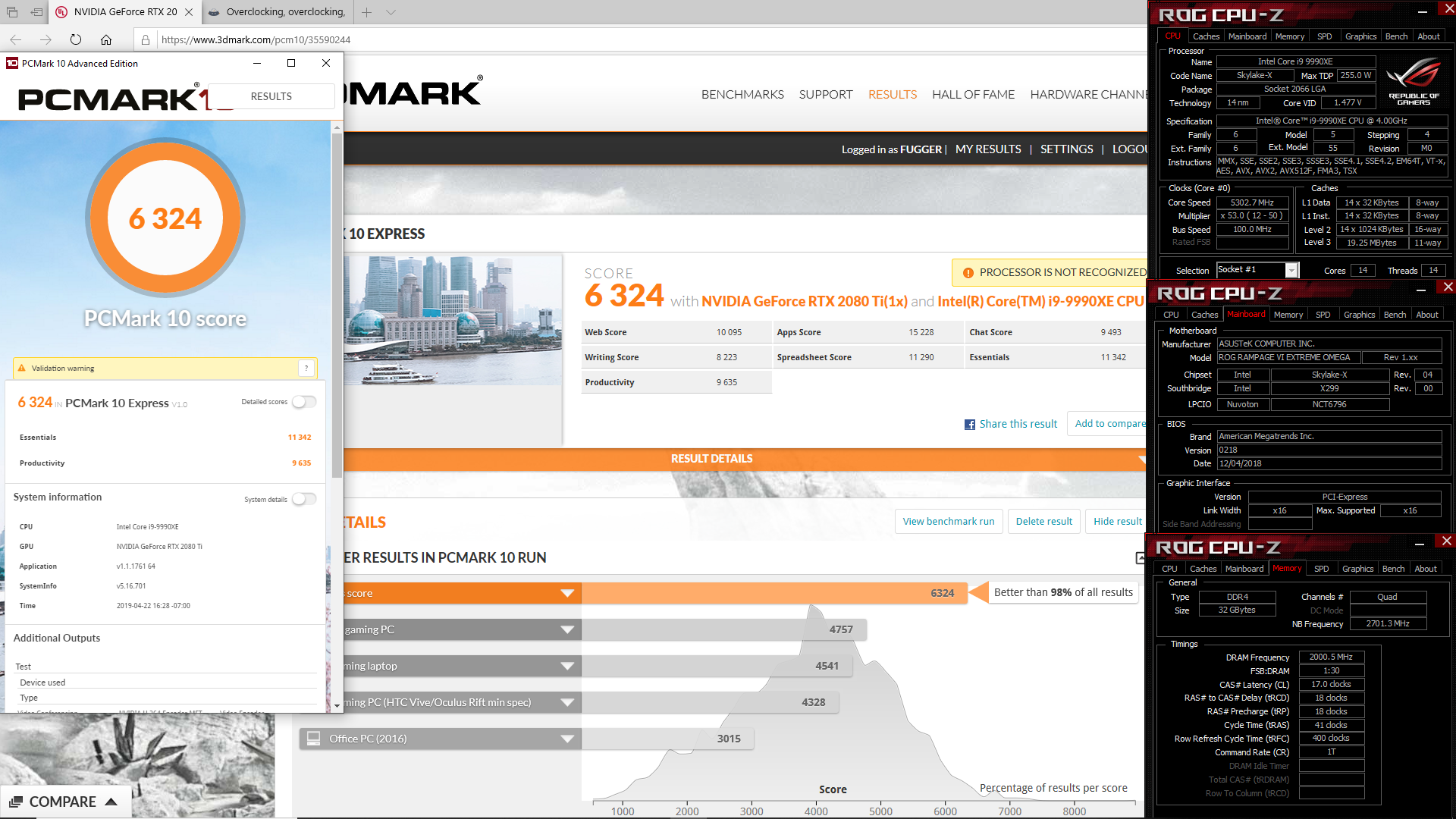Click the tab preview icon at far left

click(x=11, y=12)
